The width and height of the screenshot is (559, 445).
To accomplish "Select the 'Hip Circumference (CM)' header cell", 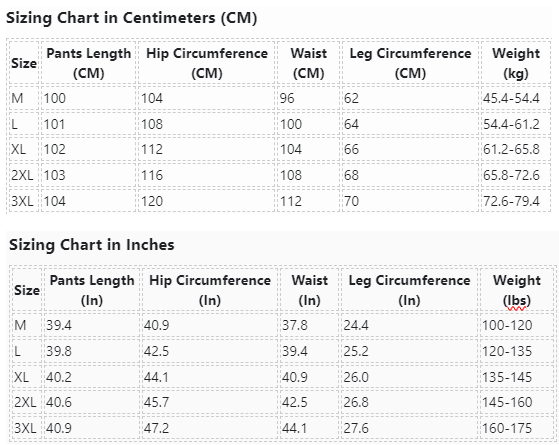I will tap(207, 63).
